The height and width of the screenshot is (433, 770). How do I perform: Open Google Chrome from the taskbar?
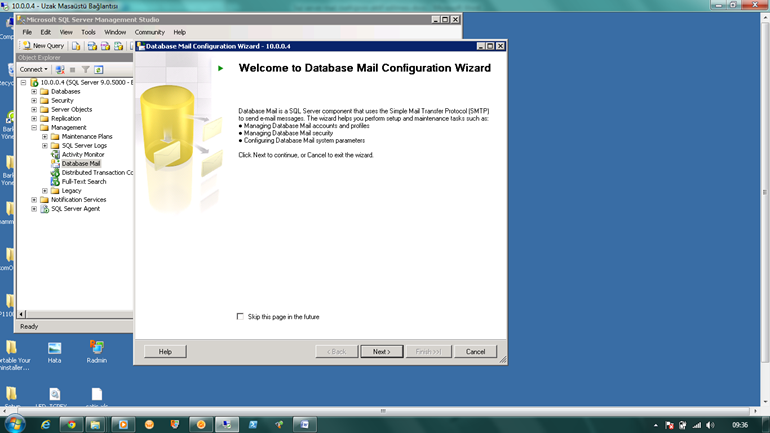72,425
